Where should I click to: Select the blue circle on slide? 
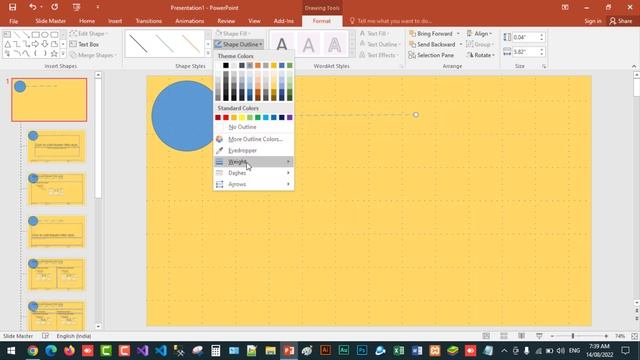[x=183, y=116]
